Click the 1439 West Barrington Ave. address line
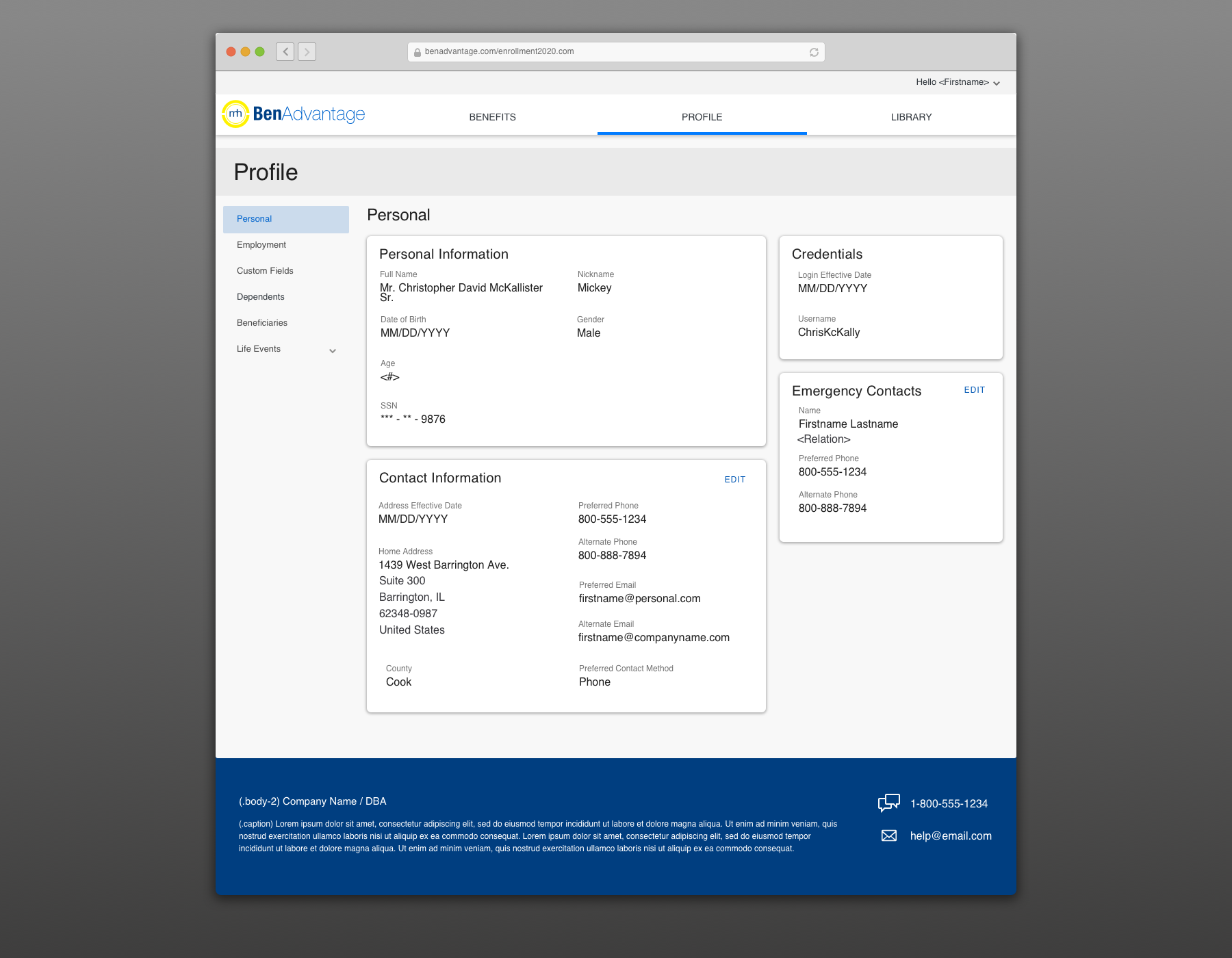This screenshot has width=1232, height=958. (444, 565)
